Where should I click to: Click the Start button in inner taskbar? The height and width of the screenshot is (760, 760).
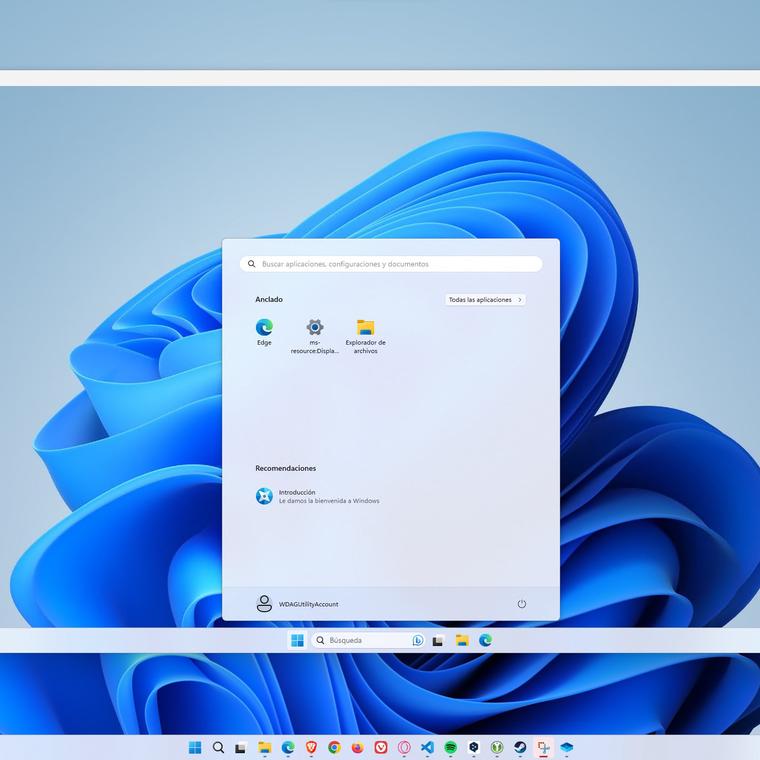coord(297,640)
